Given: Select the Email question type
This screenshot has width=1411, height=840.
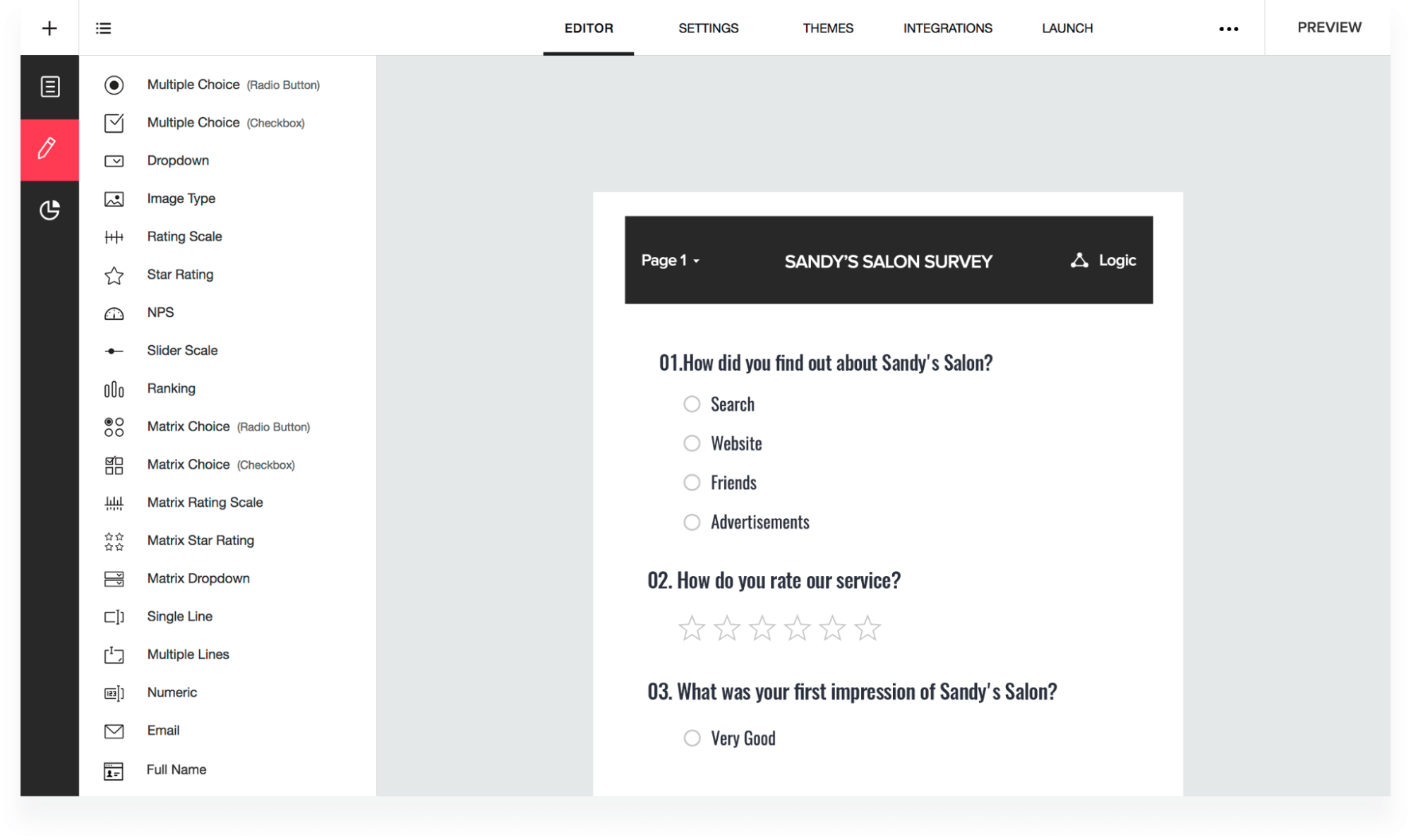Looking at the screenshot, I should click(162, 730).
